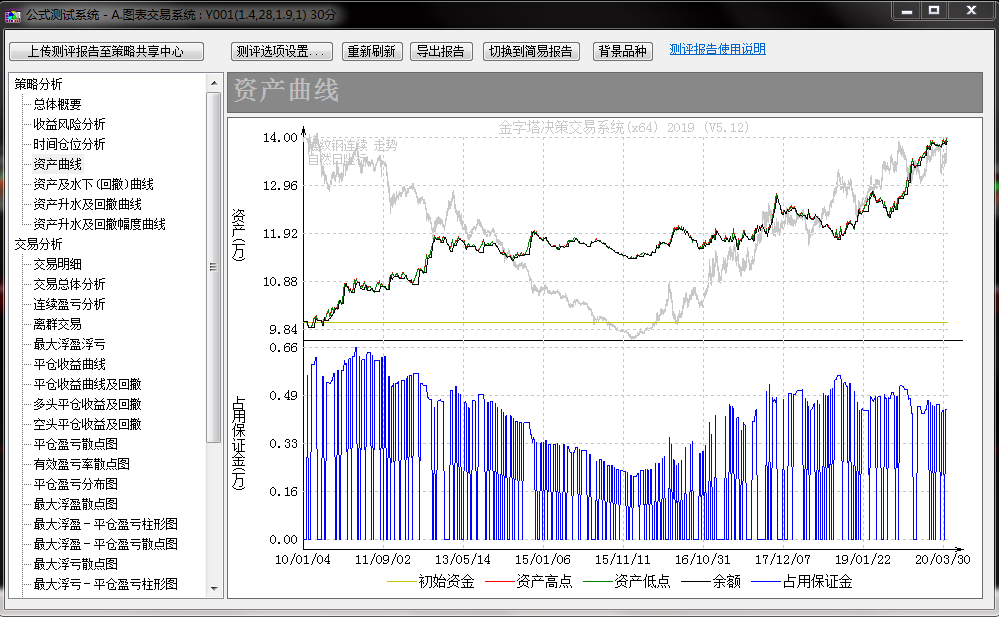Open 最大浮盈浮亏 report

[69, 344]
